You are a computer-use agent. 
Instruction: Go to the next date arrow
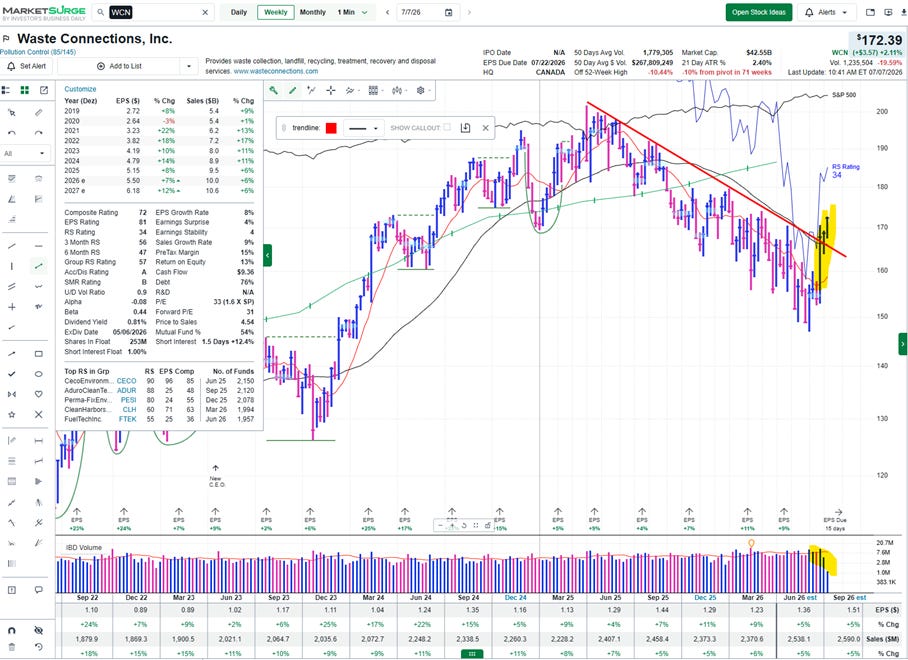pyautogui.click(x=469, y=12)
